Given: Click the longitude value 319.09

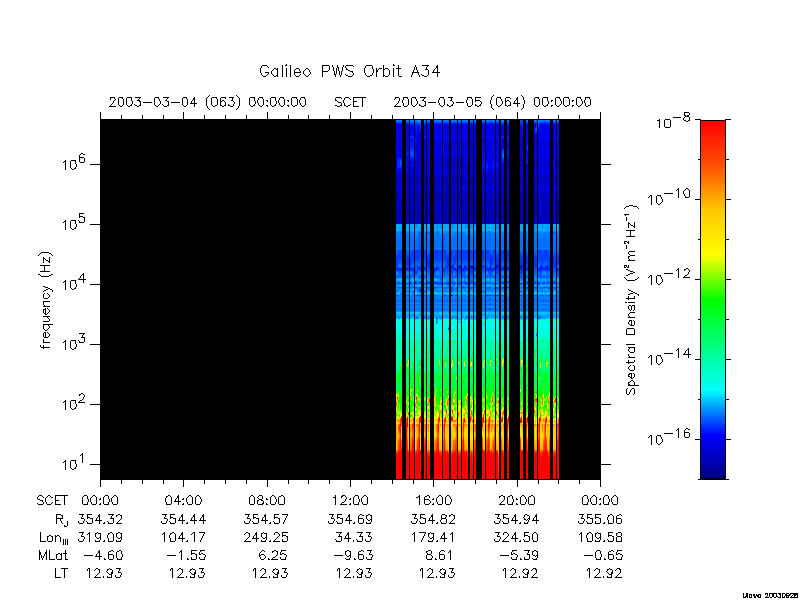Looking at the screenshot, I should click(x=100, y=537).
